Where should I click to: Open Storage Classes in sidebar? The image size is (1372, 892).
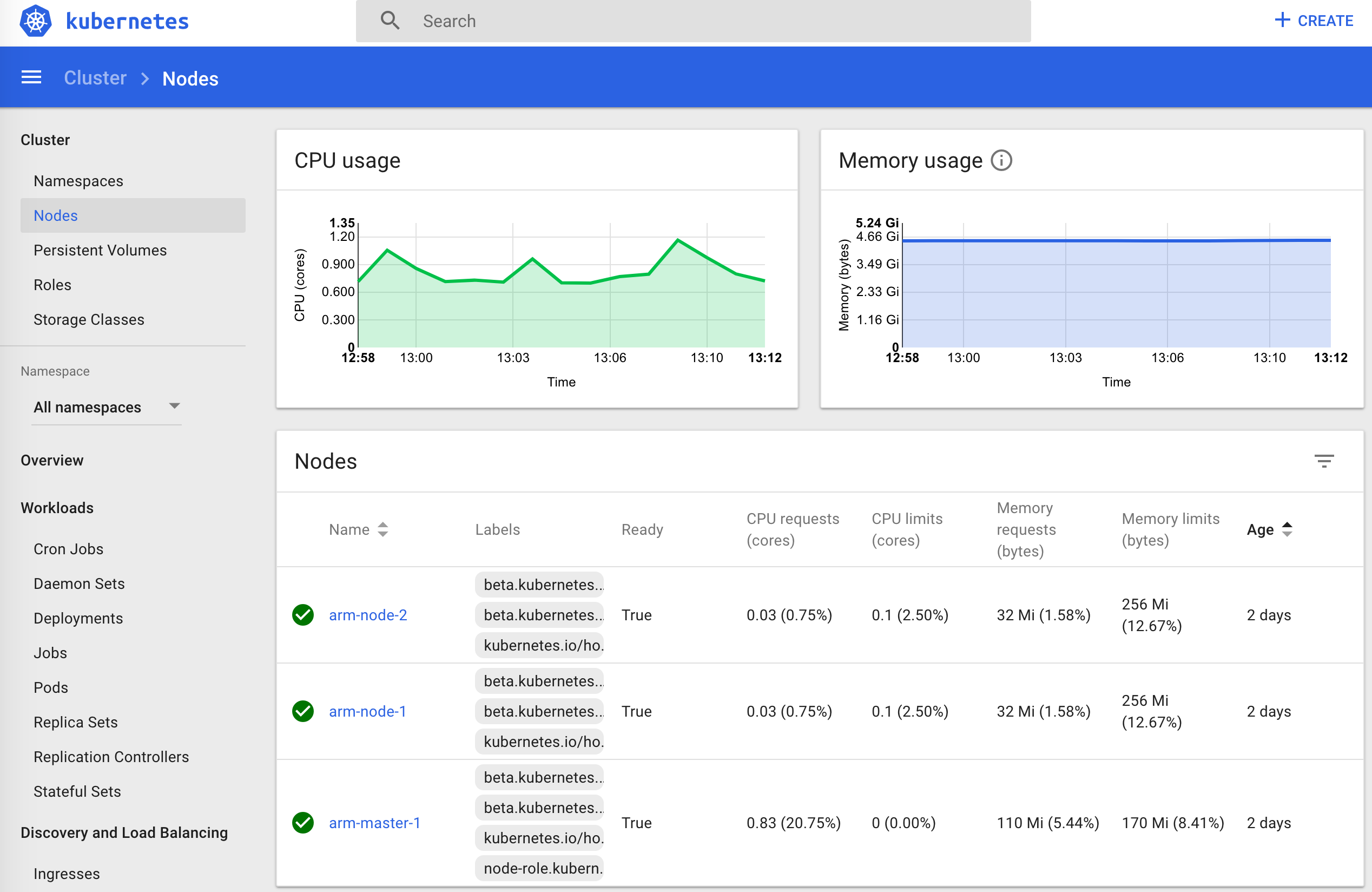click(x=89, y=319)
